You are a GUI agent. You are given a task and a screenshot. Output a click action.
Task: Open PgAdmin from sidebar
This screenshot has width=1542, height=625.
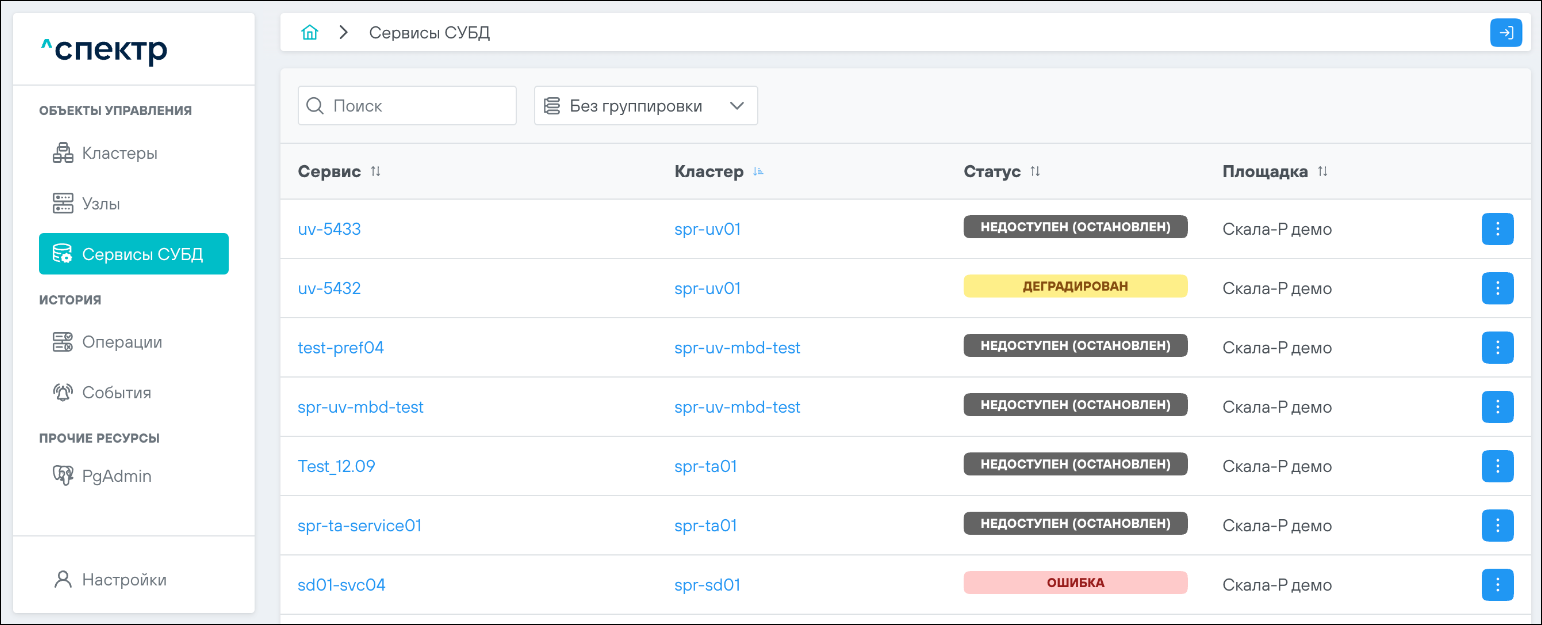pos(116,476)
